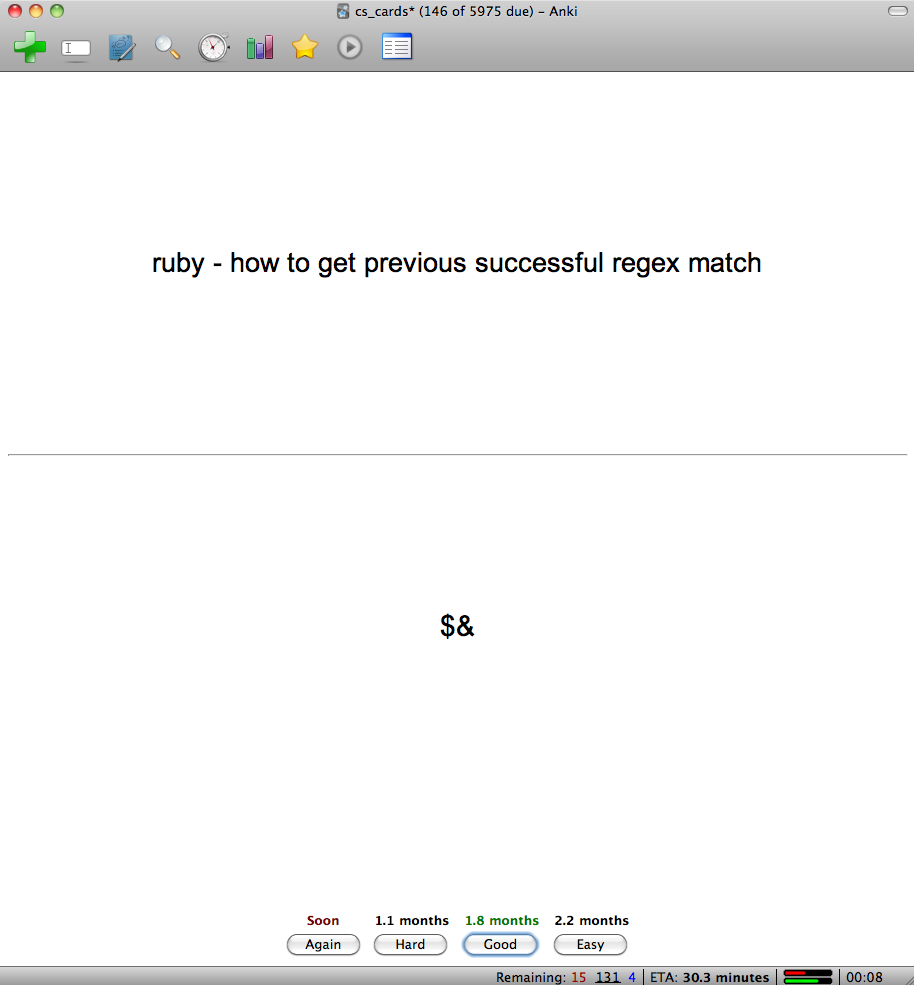Open the card browser magnifier icon
The width and height of the screenshot is (914, 985).
click(167, 47)
